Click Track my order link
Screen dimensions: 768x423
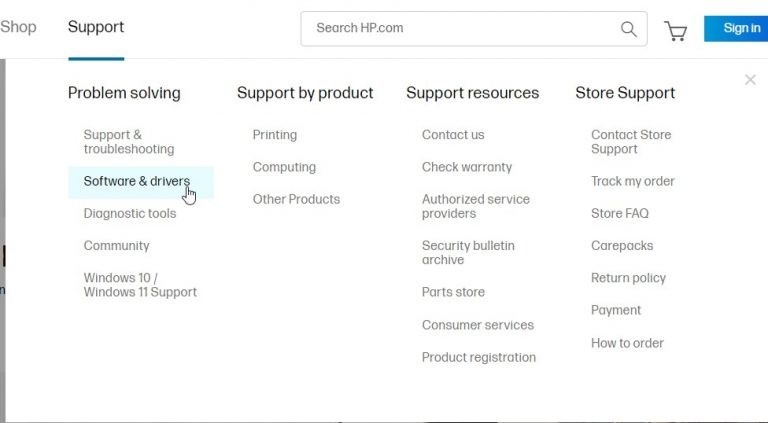(x=632, y=181)
